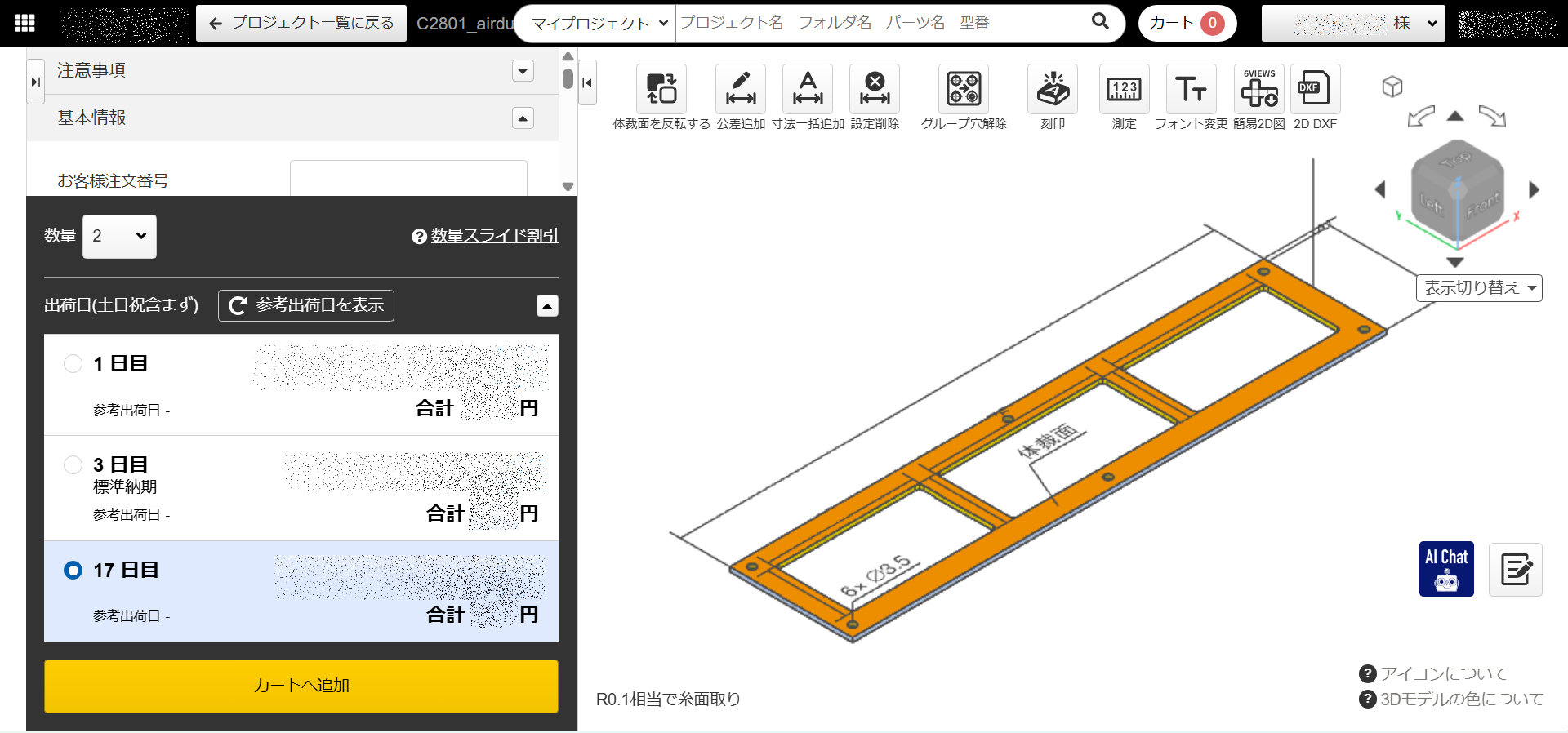Open the マイプロジェクト search scope menu
The width and height of the screenshot is (1568, 733).
click(x=599, y=24)
